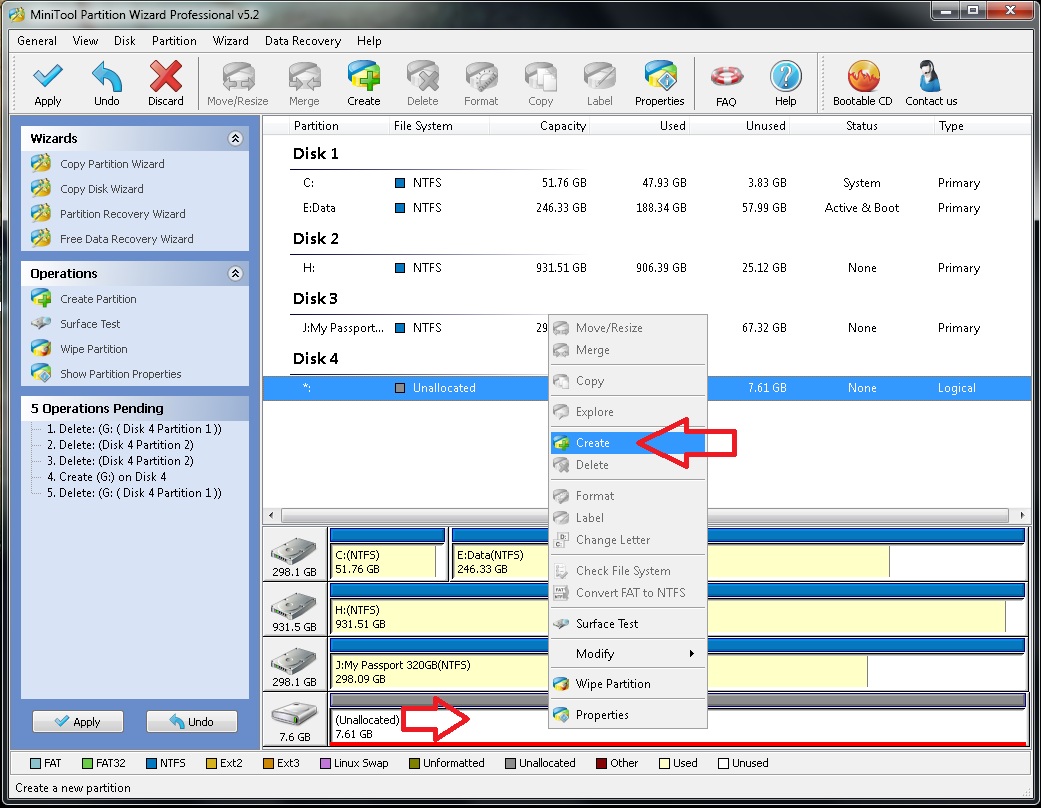Choose Surface Test in context menu
The height and width of the screenshot is (808, 1041).
coord(627,624)
